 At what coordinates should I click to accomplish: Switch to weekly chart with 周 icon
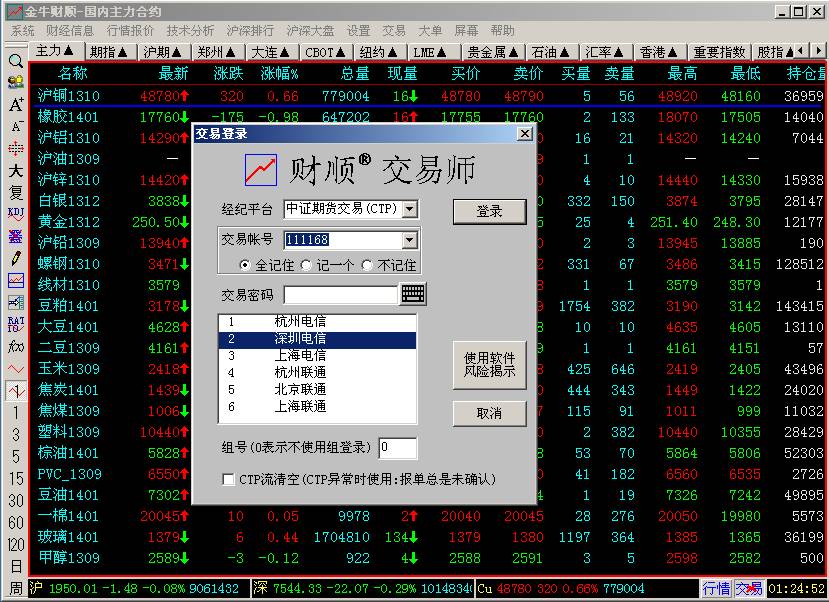point(16,588)
